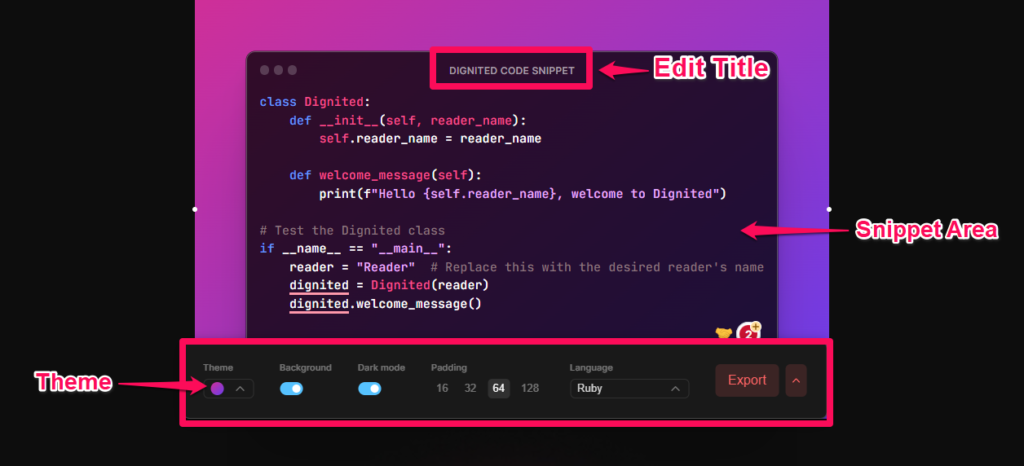This screenshot has width=1024, height=466.
Task: Click the red notification badge showing 2
Action: [748, 332]
